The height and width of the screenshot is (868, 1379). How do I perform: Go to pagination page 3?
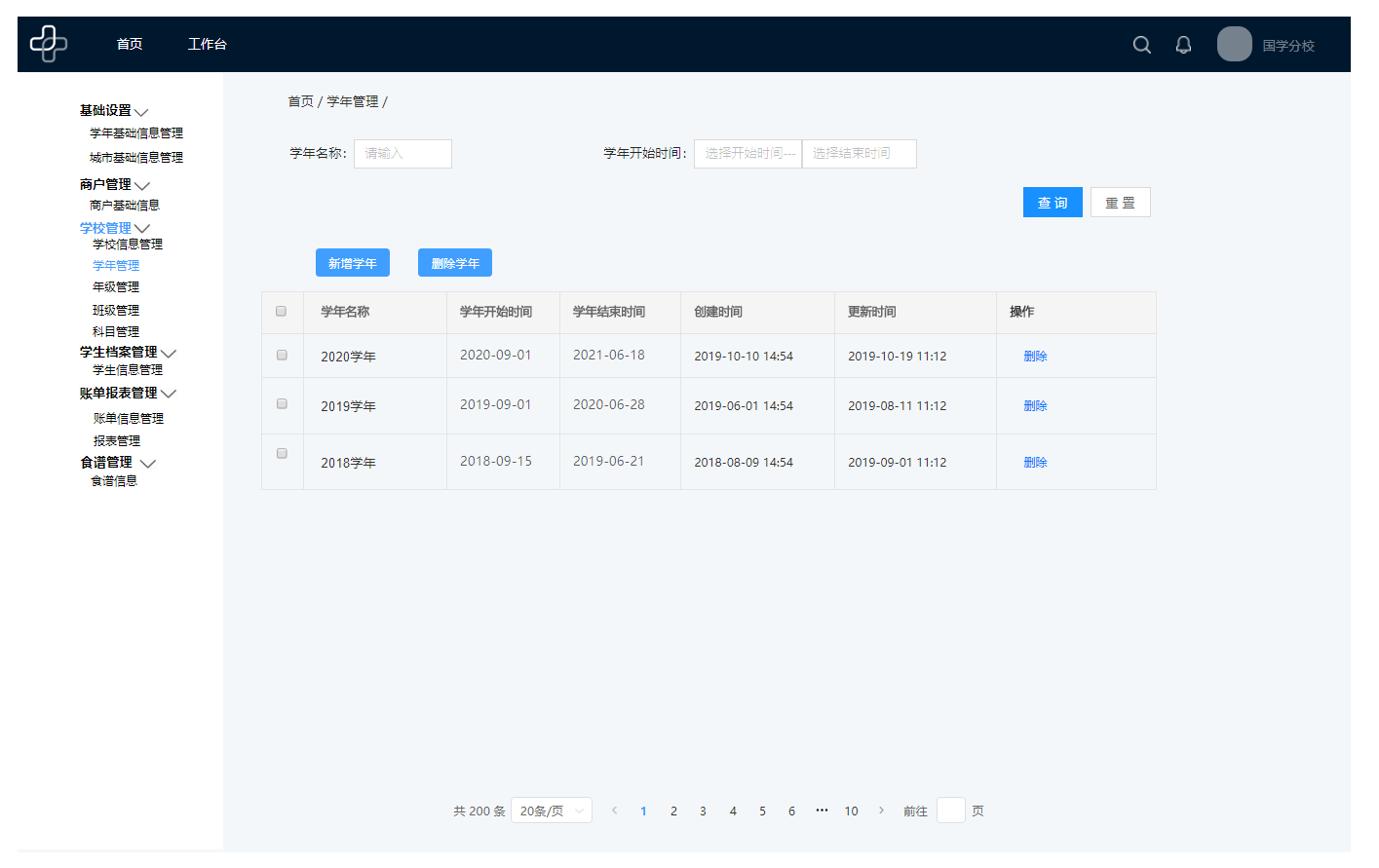703,811
